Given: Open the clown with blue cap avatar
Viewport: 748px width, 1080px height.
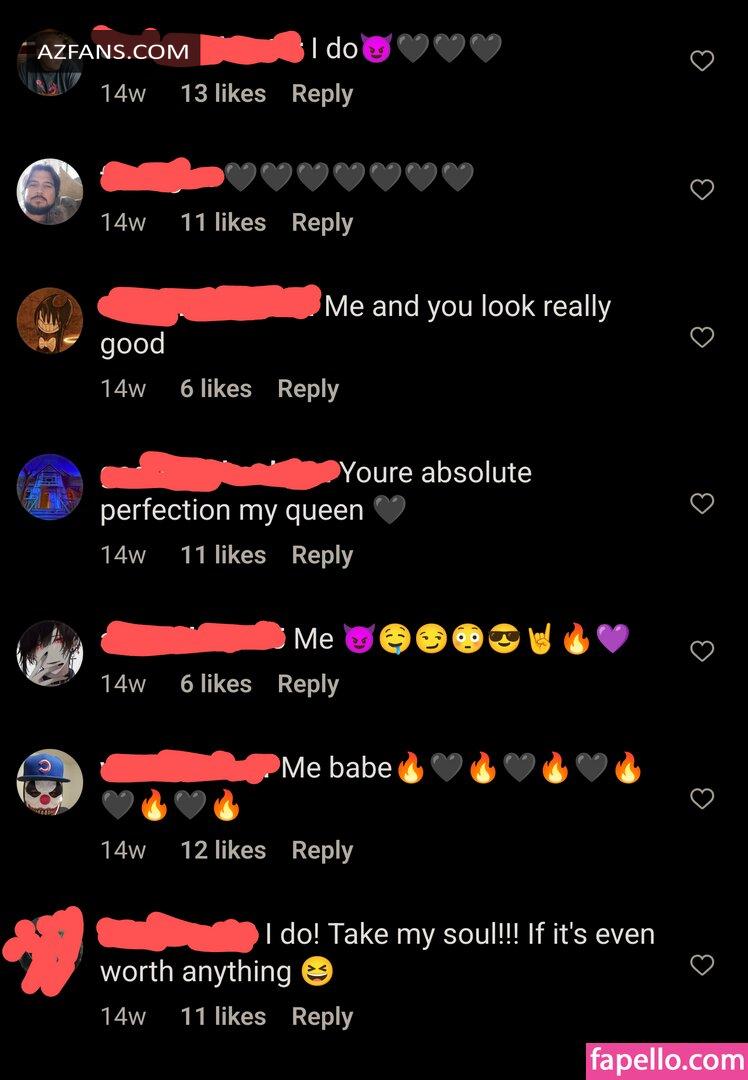Looking at the screenshot, I should (50, 782).
